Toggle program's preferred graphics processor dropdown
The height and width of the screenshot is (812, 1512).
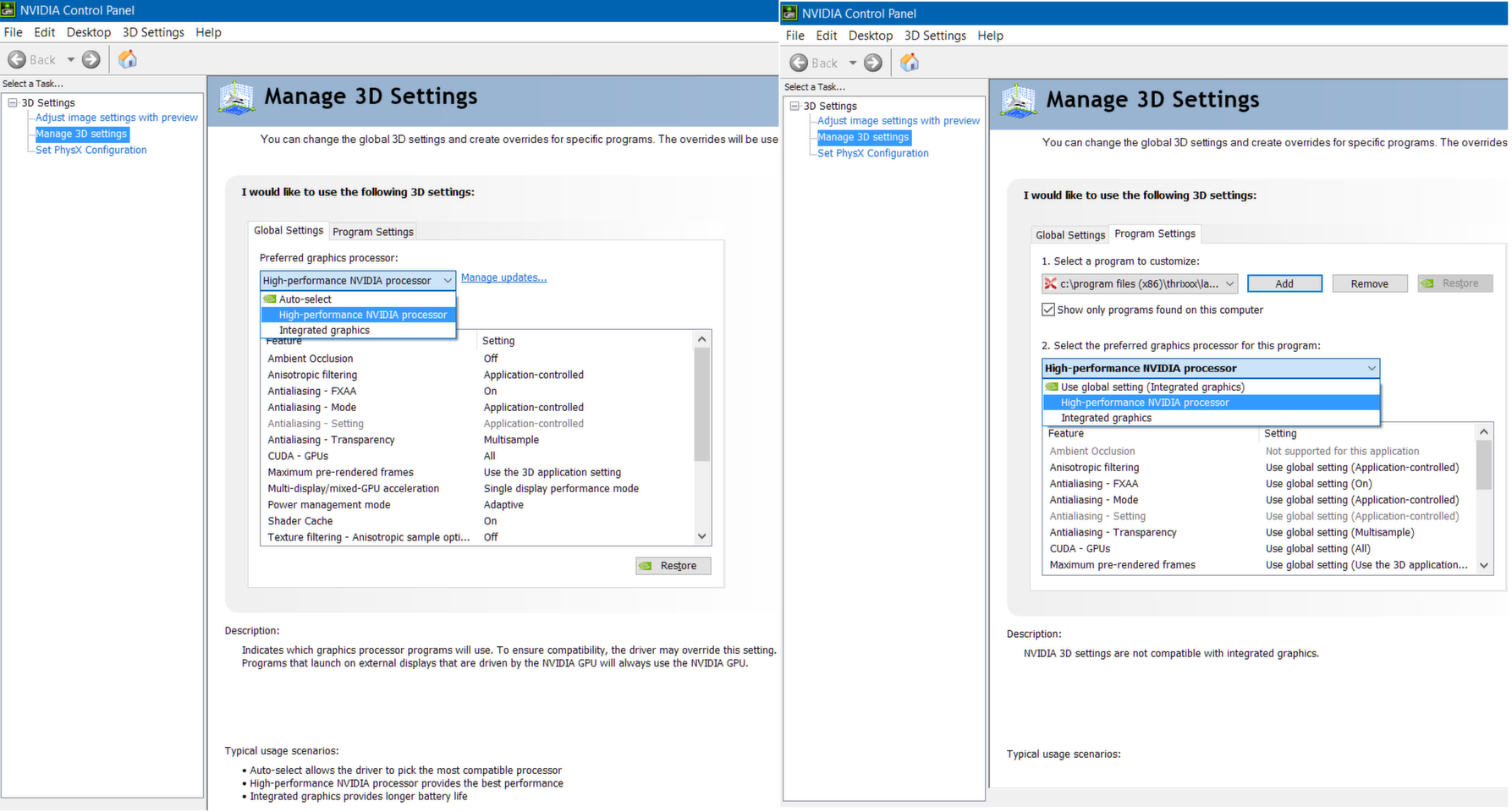click(x=1211, y=368)
